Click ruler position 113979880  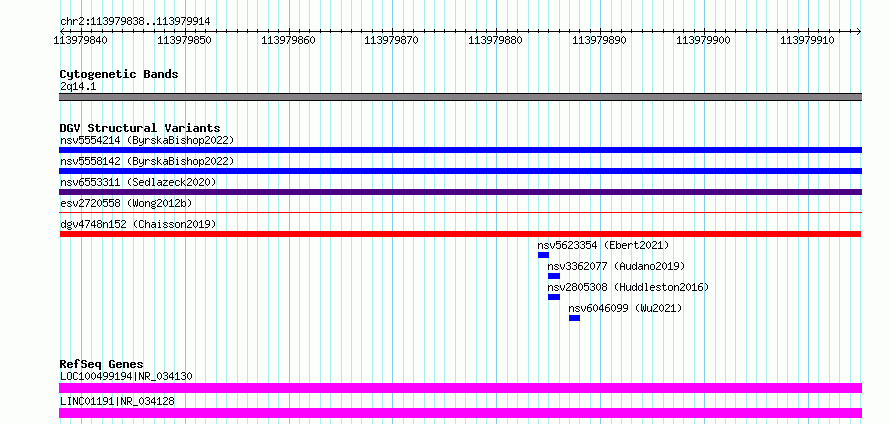[496, 40]
